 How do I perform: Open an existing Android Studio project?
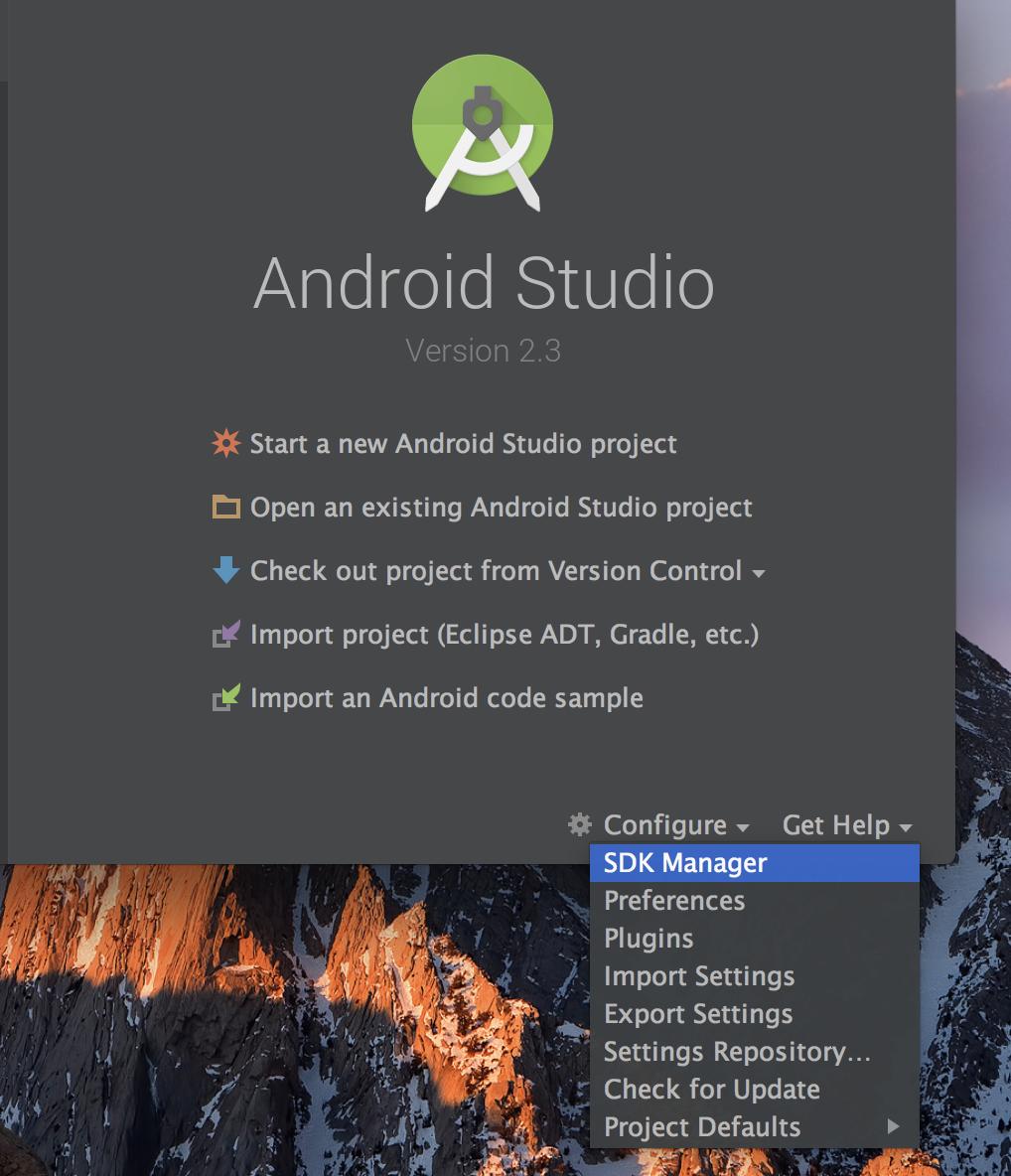(x=501, y=508)
